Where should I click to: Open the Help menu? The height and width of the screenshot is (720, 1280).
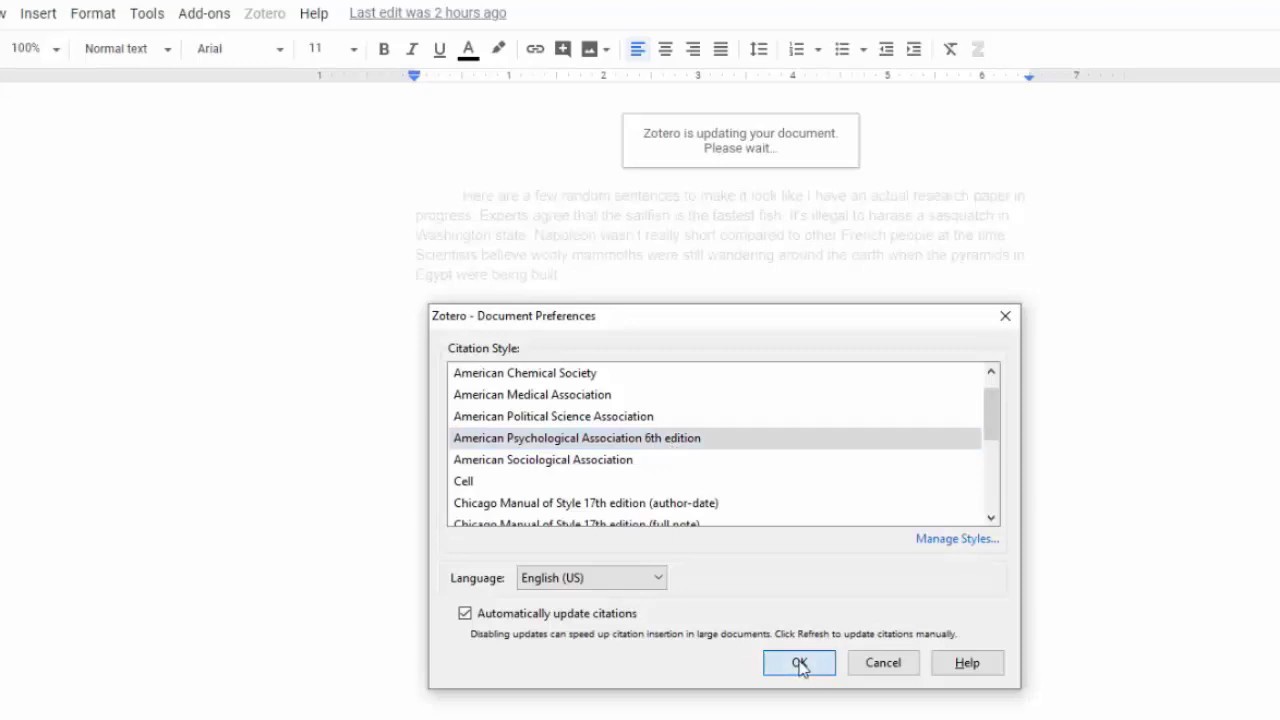pos(314,13)
